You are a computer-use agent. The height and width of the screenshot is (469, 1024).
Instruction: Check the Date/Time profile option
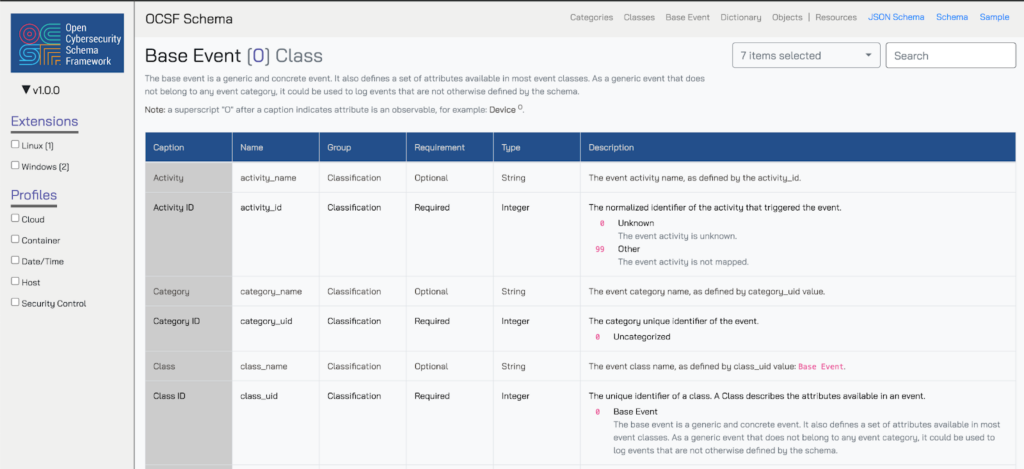[x=15, y=260]
